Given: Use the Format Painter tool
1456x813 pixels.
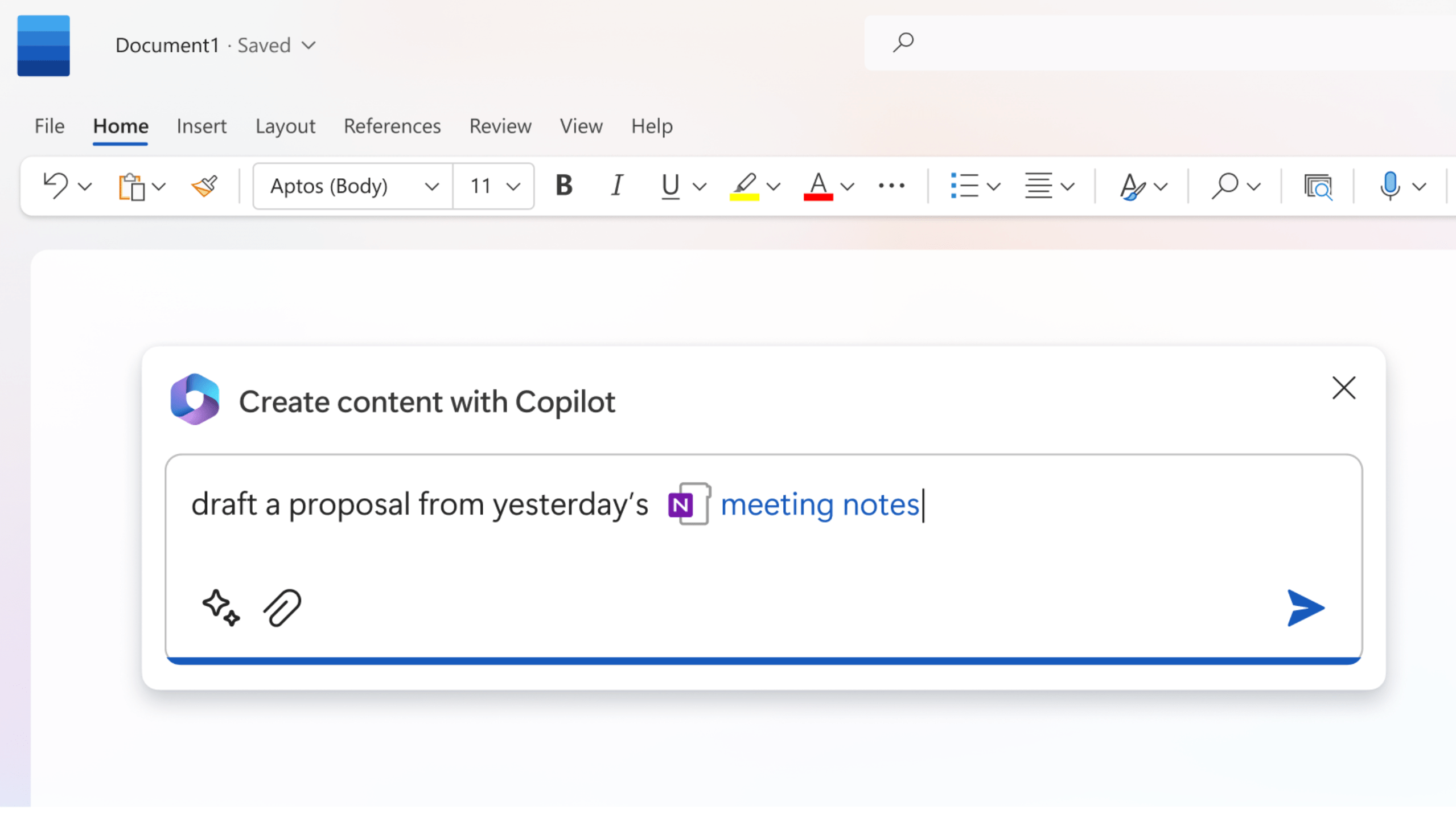Looking at the screenshot, I should tap(204, 186).
